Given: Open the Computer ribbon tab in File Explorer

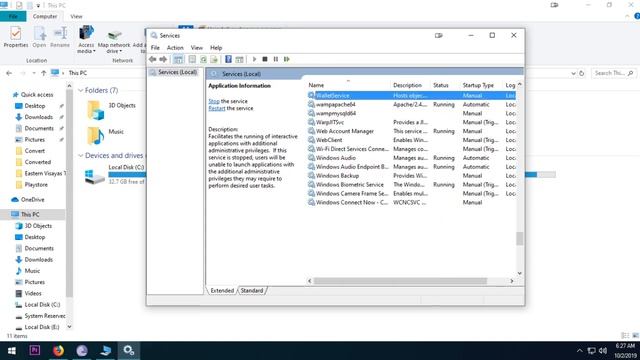Looking at the screenshot, I should click(x=45, y=16).
